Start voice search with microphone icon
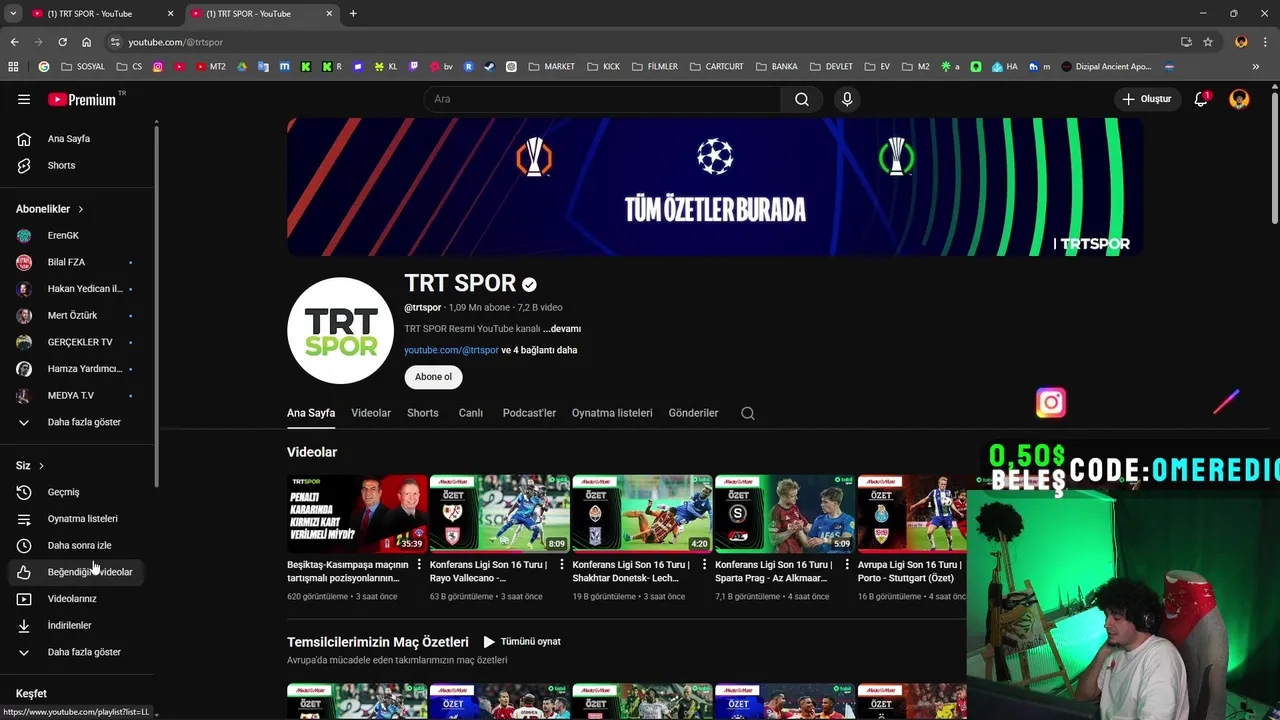 [x=847, y=99]
